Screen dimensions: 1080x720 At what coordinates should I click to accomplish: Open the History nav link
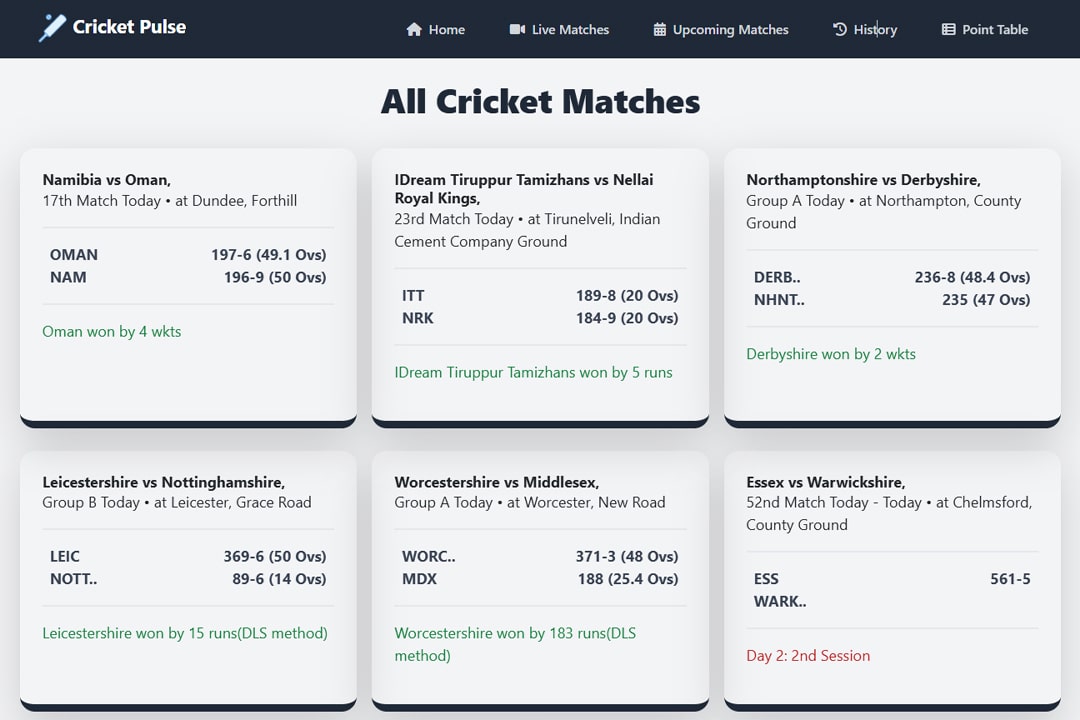tap(875, 30)
